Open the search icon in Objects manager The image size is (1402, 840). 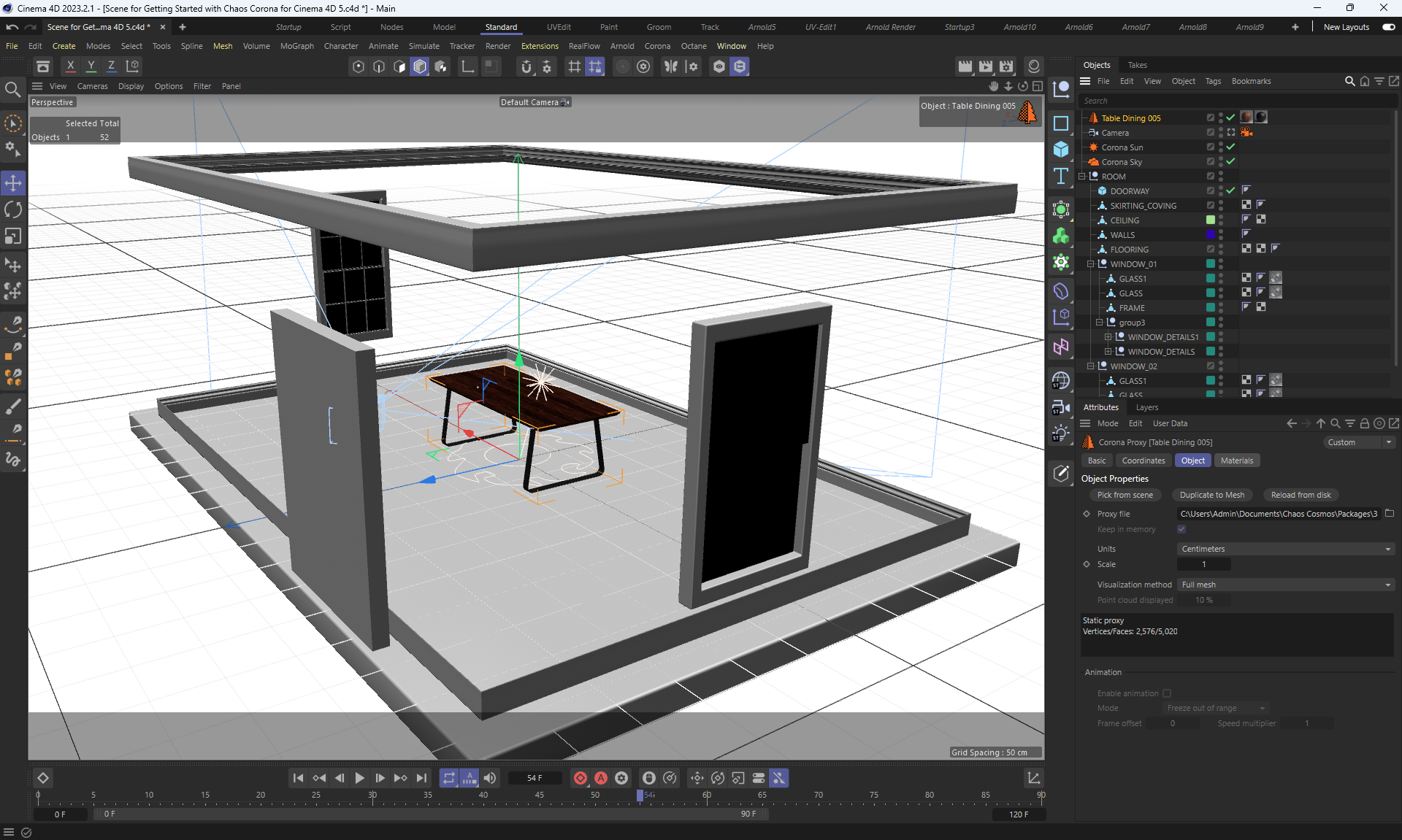[1349, 81]
